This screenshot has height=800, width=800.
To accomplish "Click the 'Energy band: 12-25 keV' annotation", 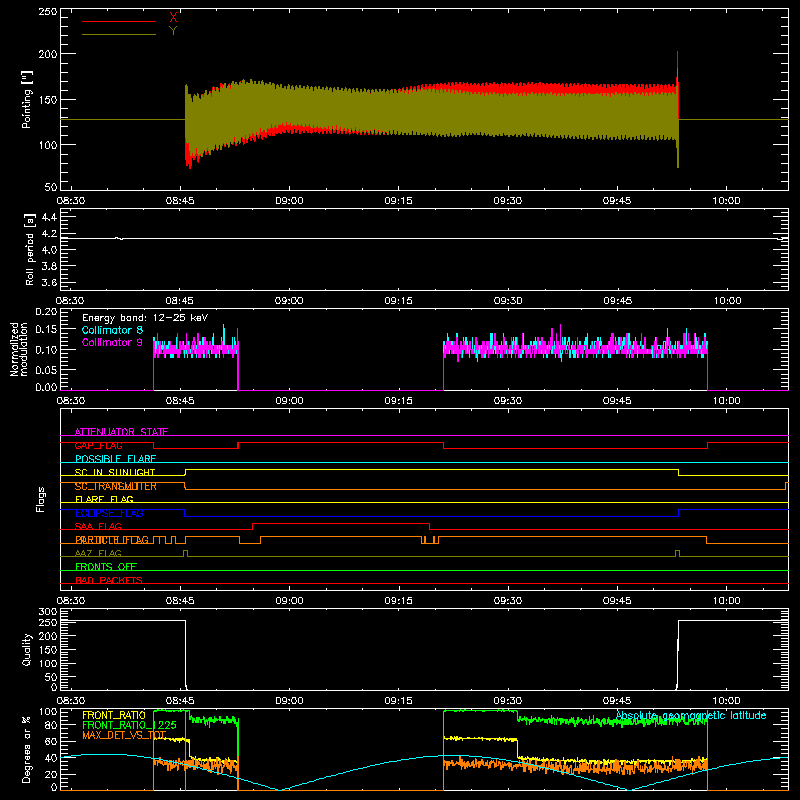I will pyautogui.click(x=145, y=318).
